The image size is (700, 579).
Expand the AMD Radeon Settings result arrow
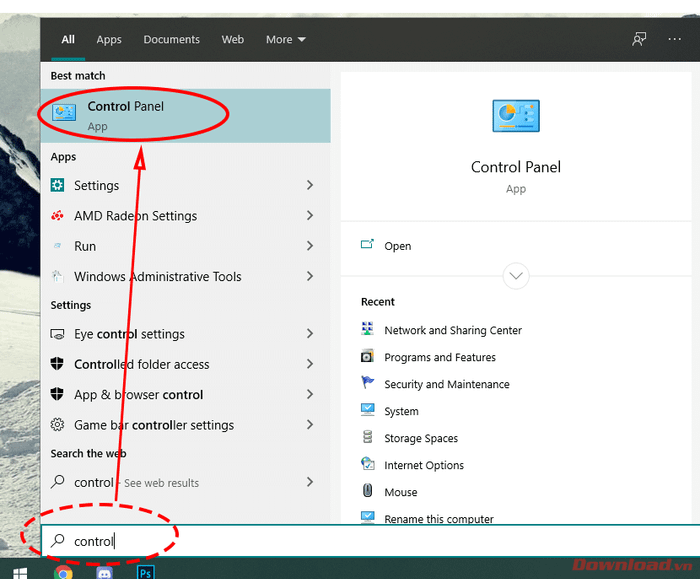310,216
